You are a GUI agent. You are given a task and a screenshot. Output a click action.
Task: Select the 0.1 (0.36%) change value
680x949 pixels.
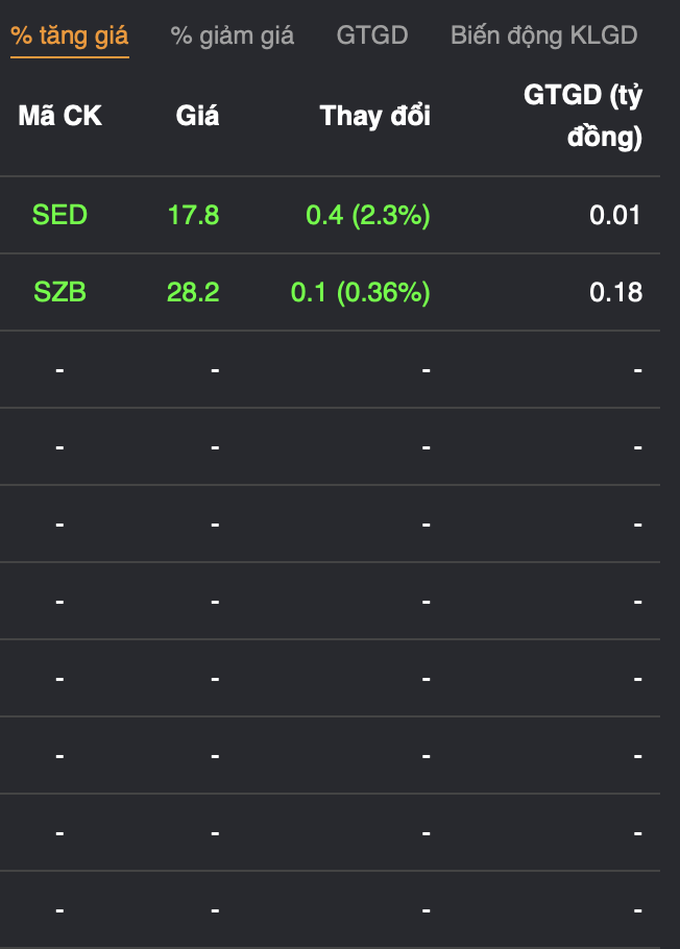361,293
